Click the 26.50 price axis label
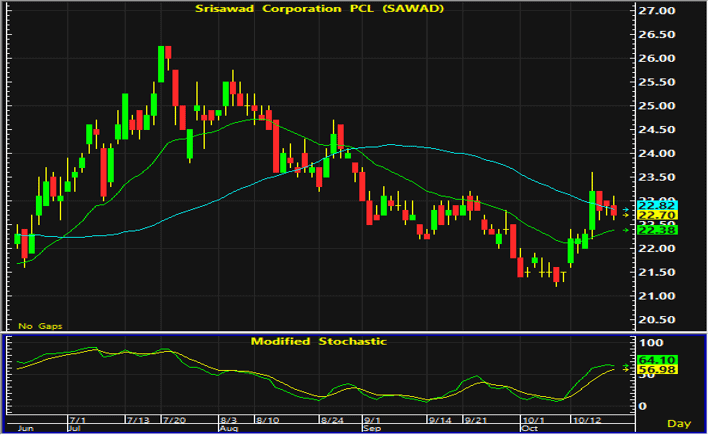Viewport: 709px width, 435px height. pos(657,35)
